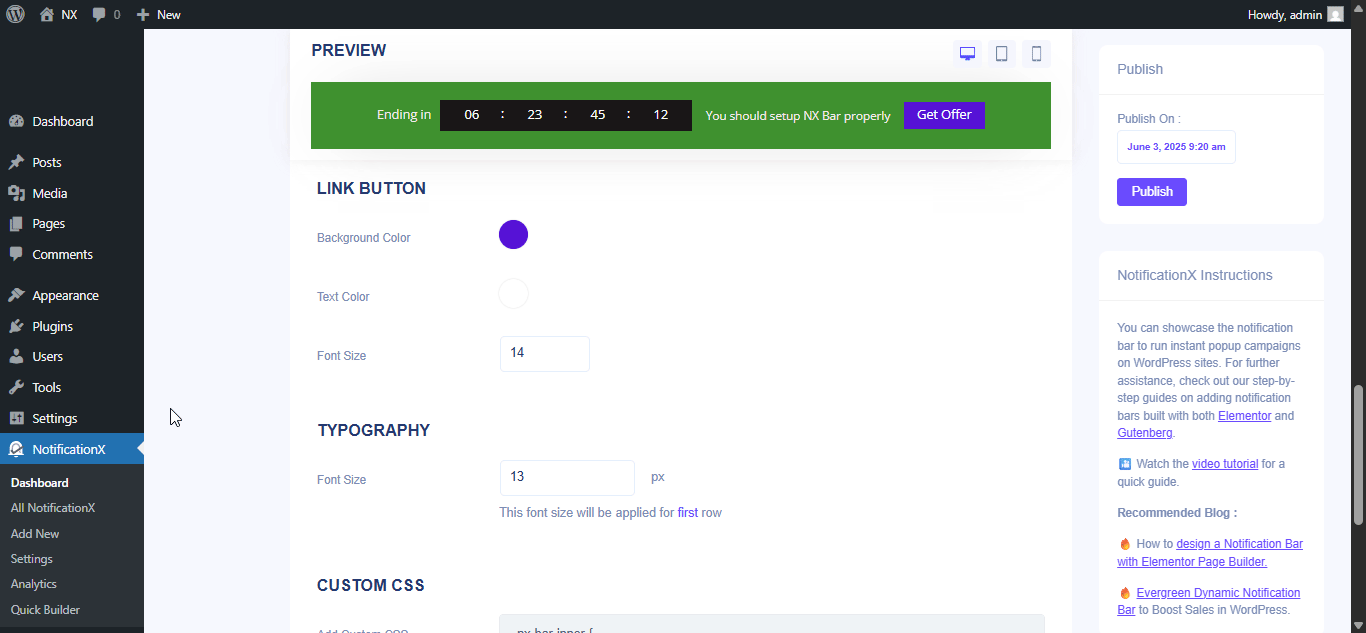1366x633 pixels.
Task: Open the Dashboard sidebar icon
Action: tap(16, 121)
